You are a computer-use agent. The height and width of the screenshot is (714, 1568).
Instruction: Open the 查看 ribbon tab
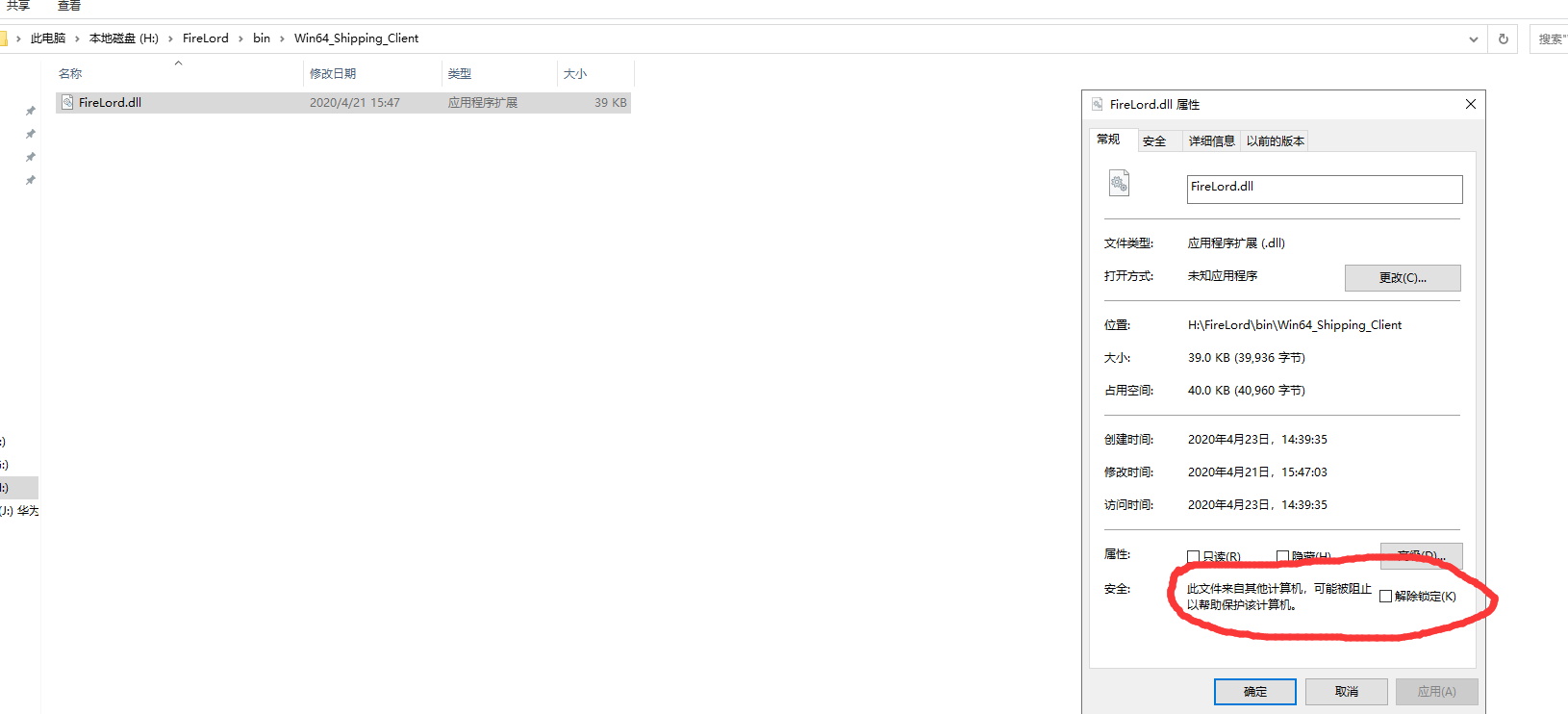(x=69, y=6)
